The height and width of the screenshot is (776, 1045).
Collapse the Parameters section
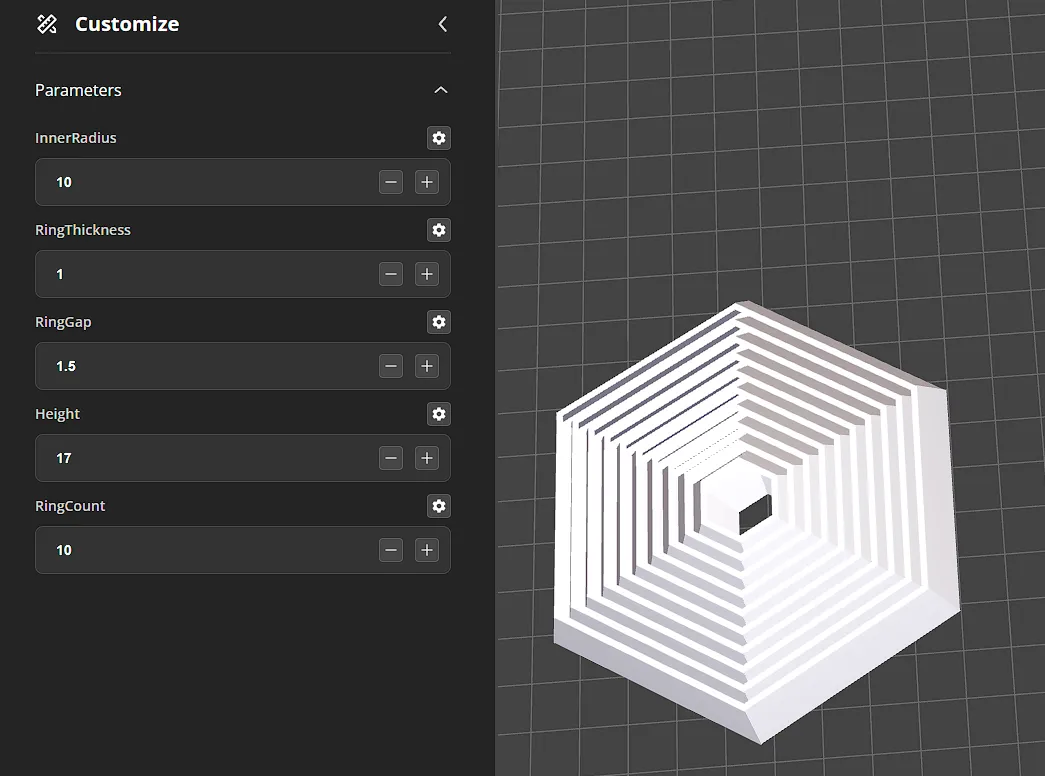pyautogui.click(x=441, y=90)
